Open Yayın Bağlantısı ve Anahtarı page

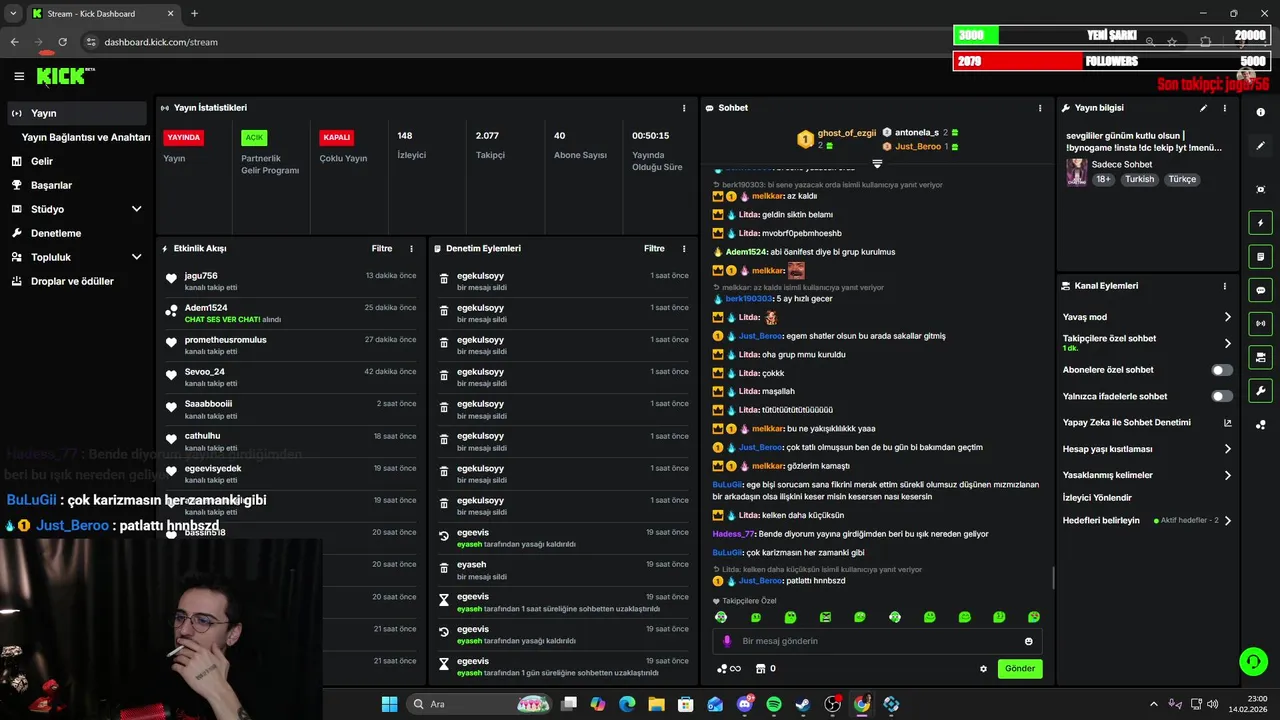86,137
